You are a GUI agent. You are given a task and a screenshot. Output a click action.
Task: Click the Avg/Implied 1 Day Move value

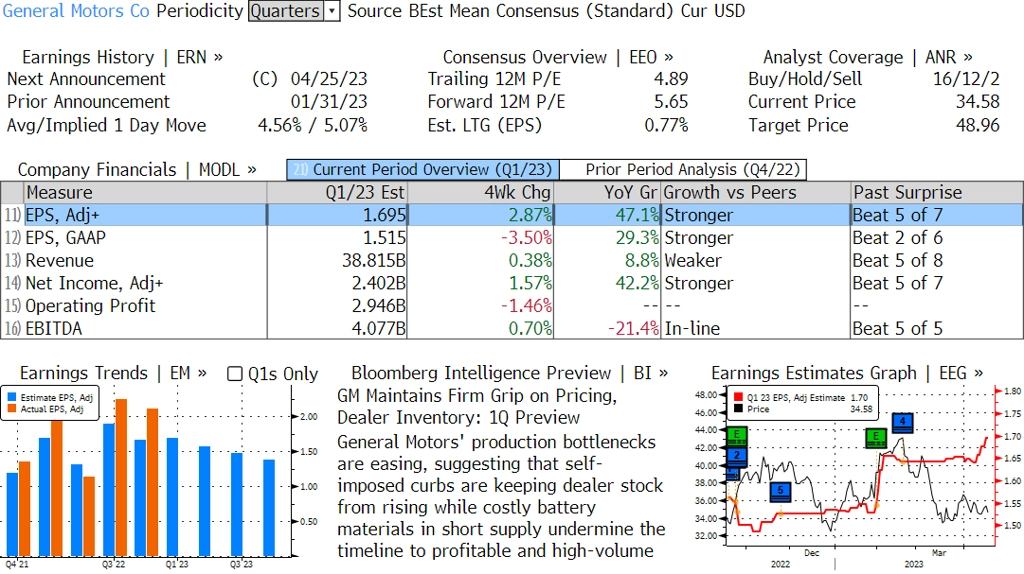pyautogui.click(x=313, y=125)
